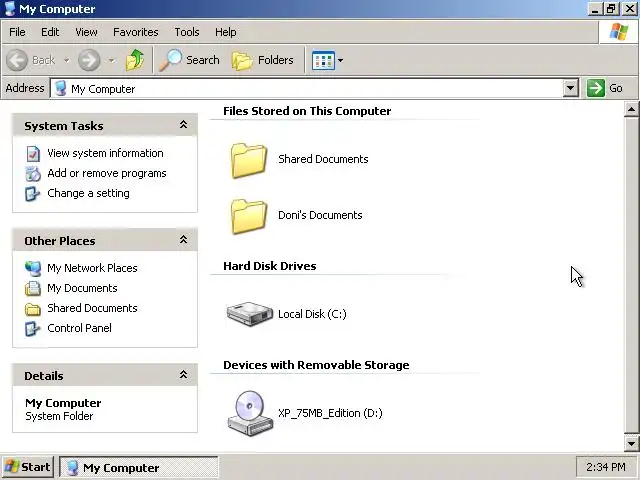640x480 pixels.
Task: Collapse the Details panel
Action: point(183,375)
